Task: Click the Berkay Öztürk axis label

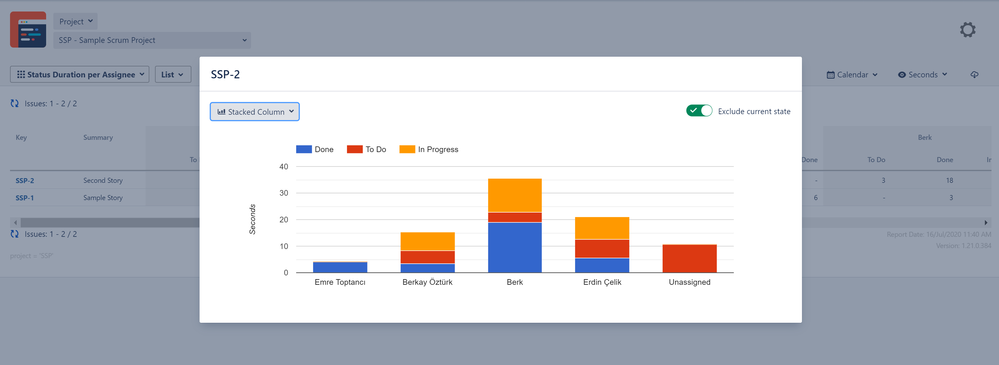Action: 428,282
